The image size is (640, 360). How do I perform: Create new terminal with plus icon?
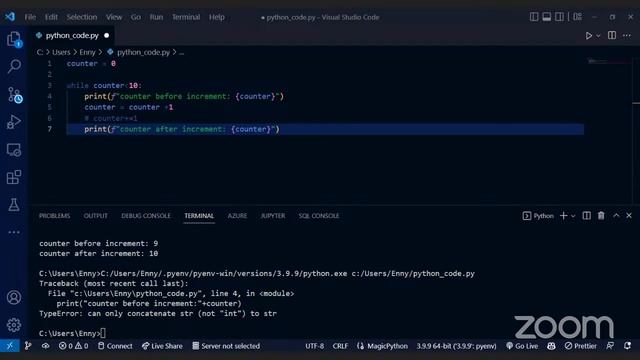pyautogui.click(x=564, y=216)
